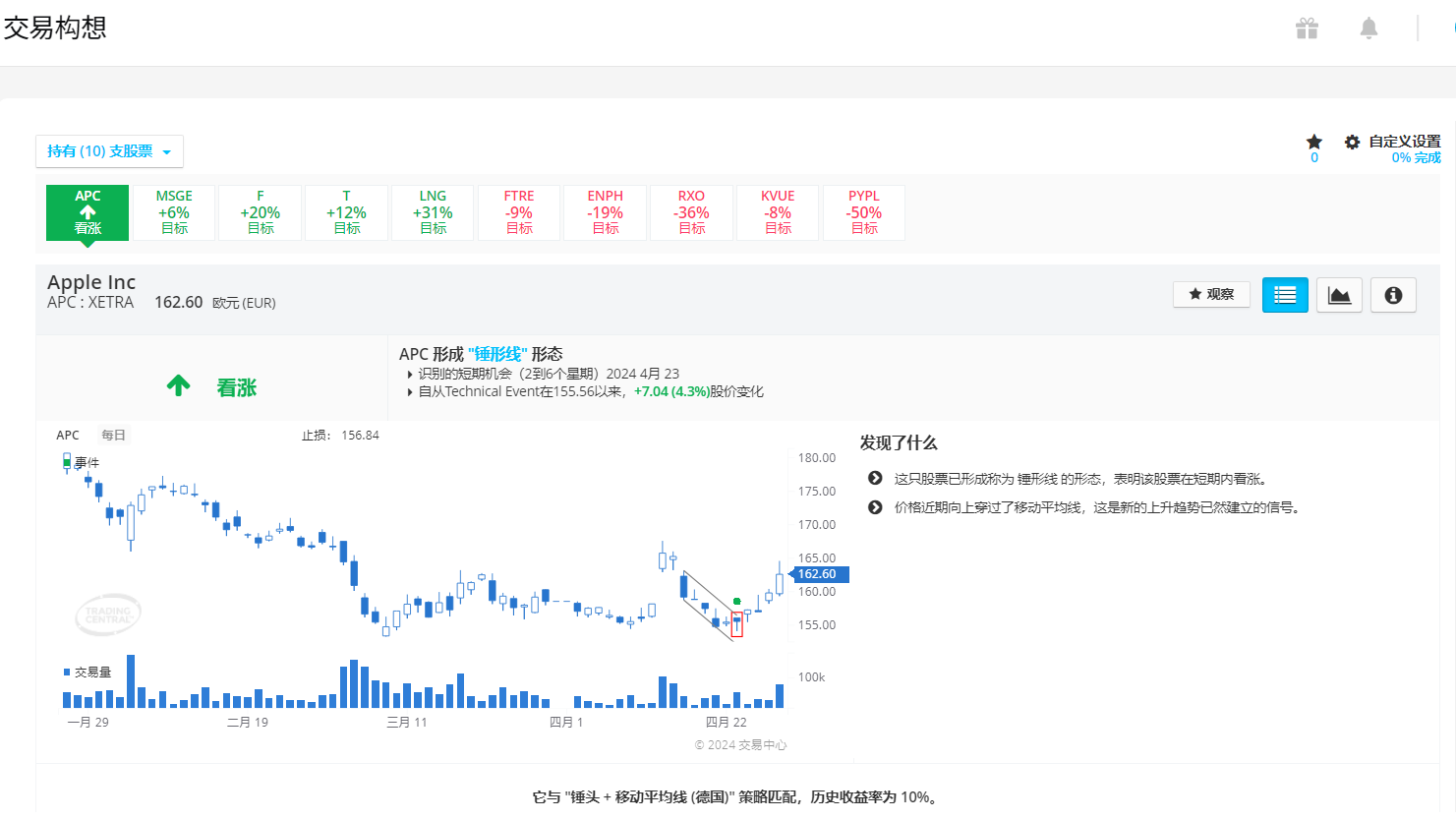Screen dimensions: 1456x820
Task: Select the MSGE +6% stock tab
Action: coord(174,212)
